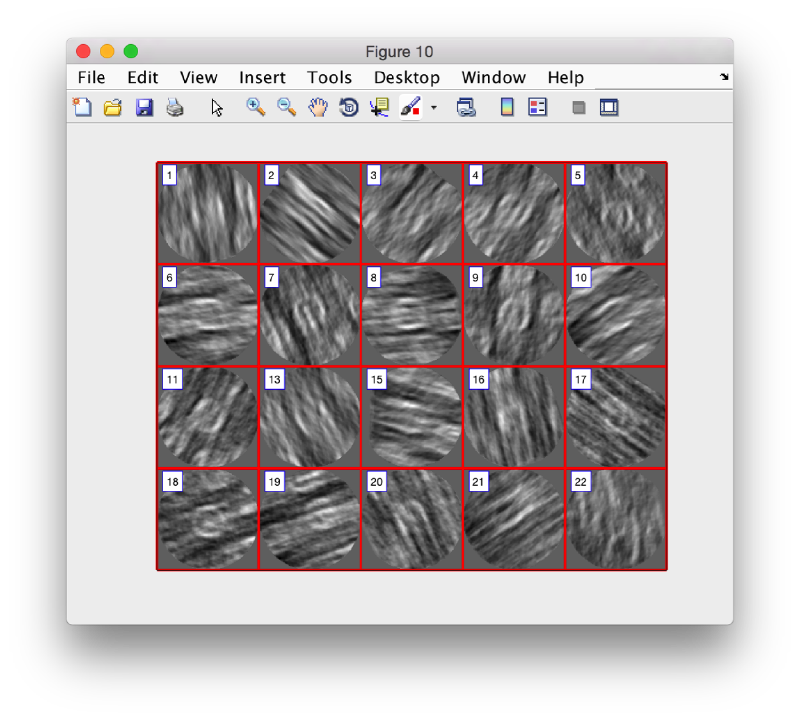The image size is (800, 720).
Task: Collapse the toolbar using the corner dock arrow
Action: point(724,77)
